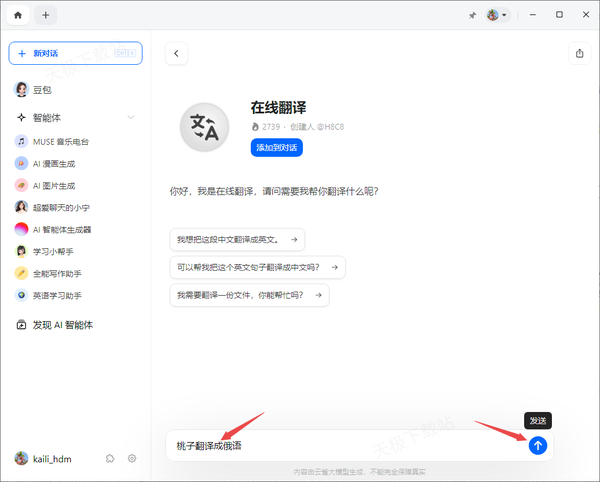
Task: Open the profile avatar dropdown in title bar
Action: pyautogui.click(x=497, y=15)
